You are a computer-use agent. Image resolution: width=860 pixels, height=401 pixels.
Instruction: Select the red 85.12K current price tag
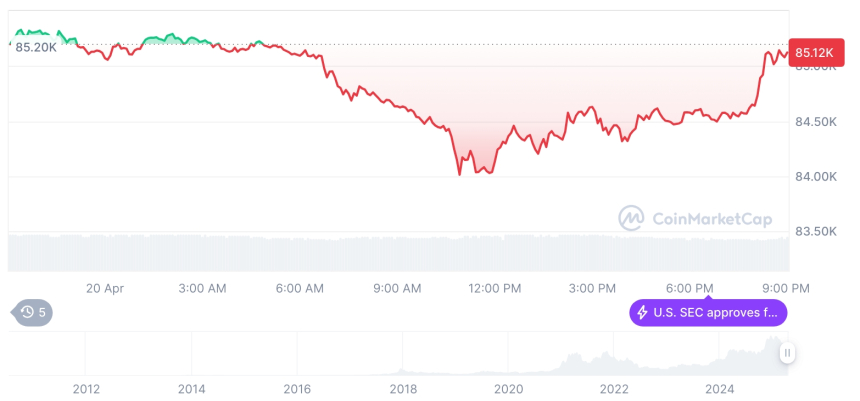click(813, 53)
